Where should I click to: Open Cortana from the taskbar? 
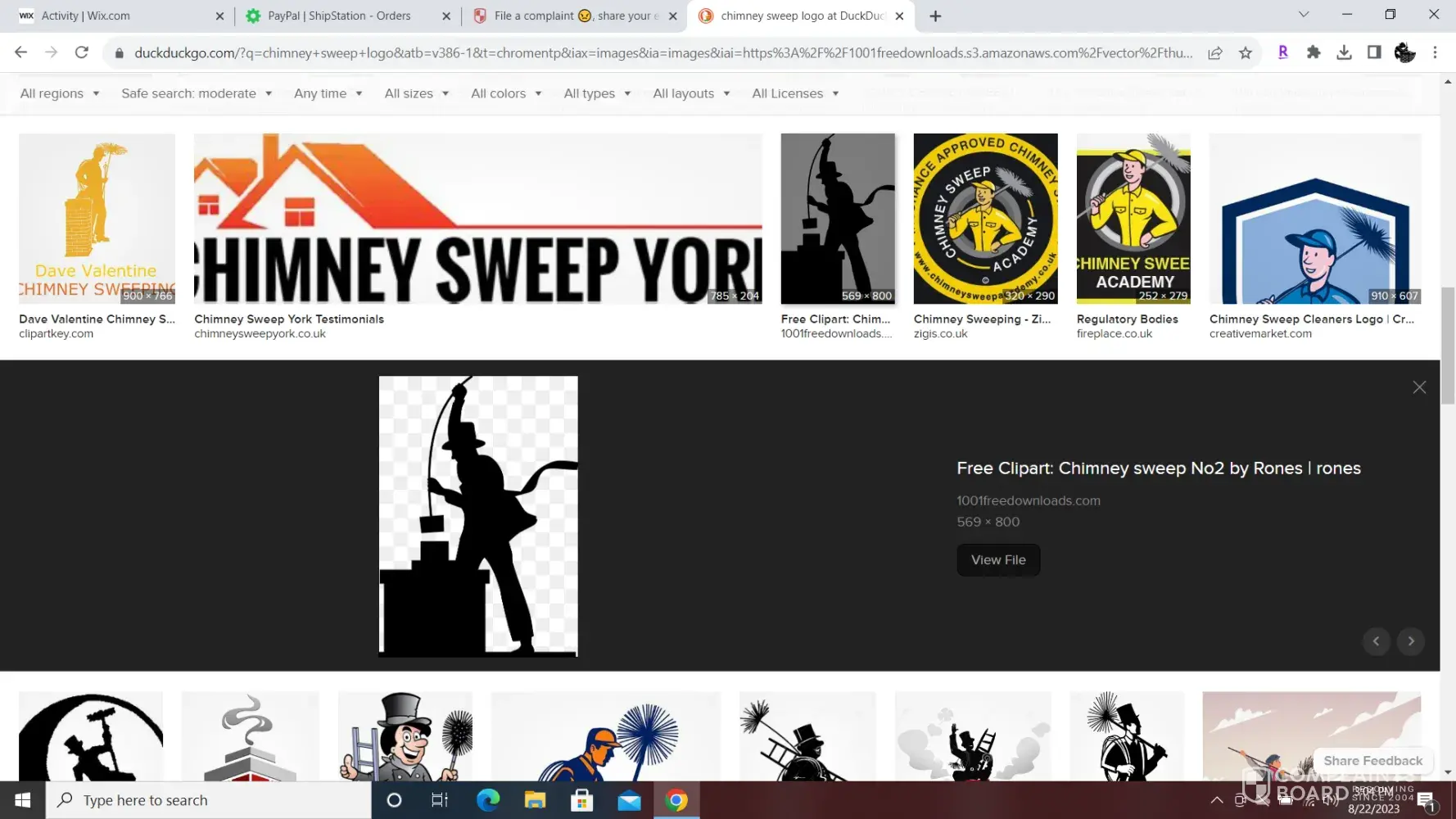[394, 800]
